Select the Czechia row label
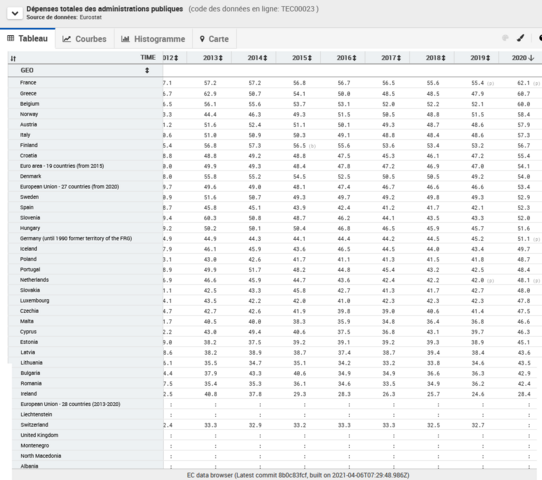Viewport: 542px width, 480px height. coord(29,311)
